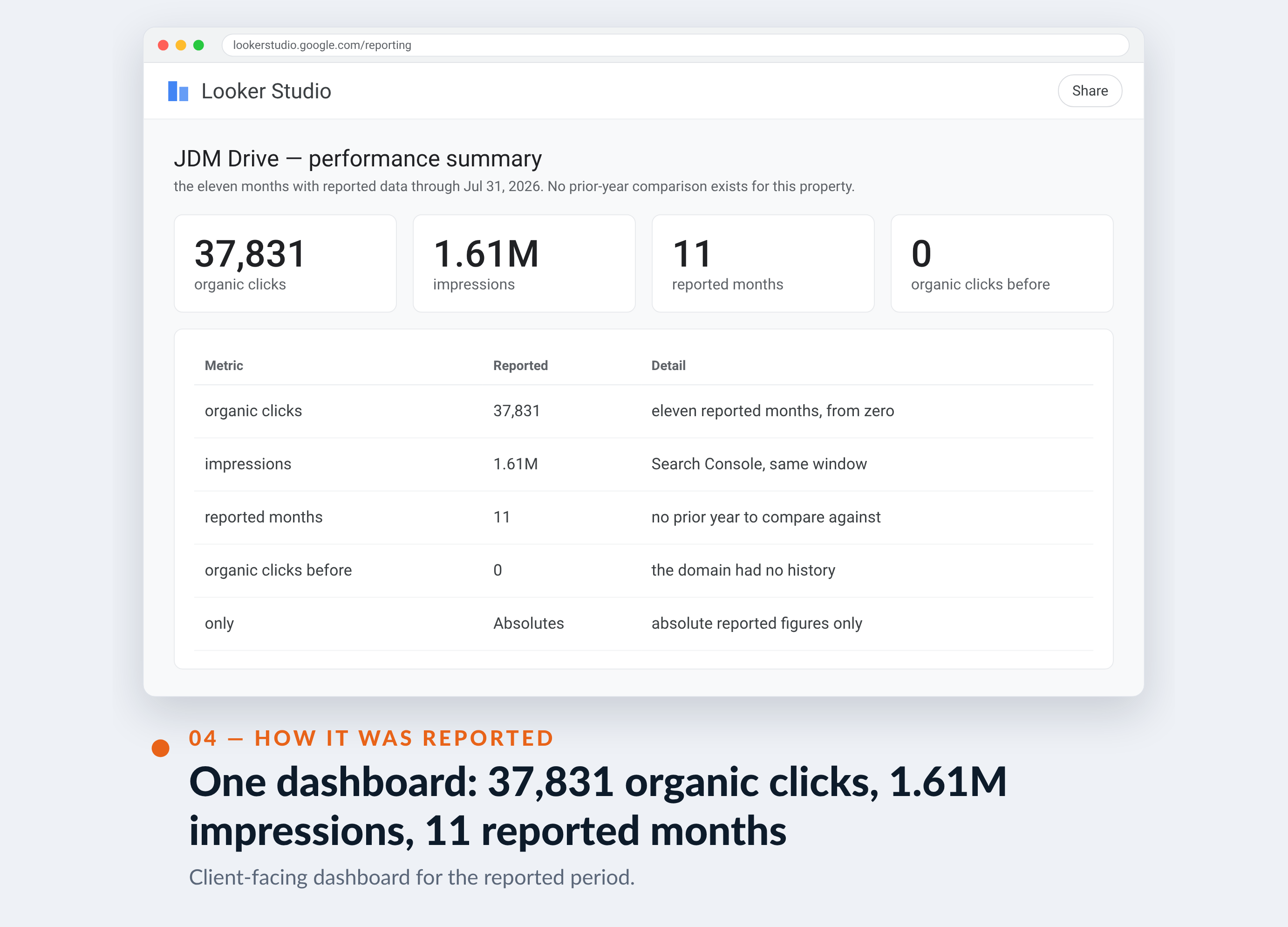Click the yellow minimize window dot
This screenshot has width=1288, height=927.
coord(181,45)
